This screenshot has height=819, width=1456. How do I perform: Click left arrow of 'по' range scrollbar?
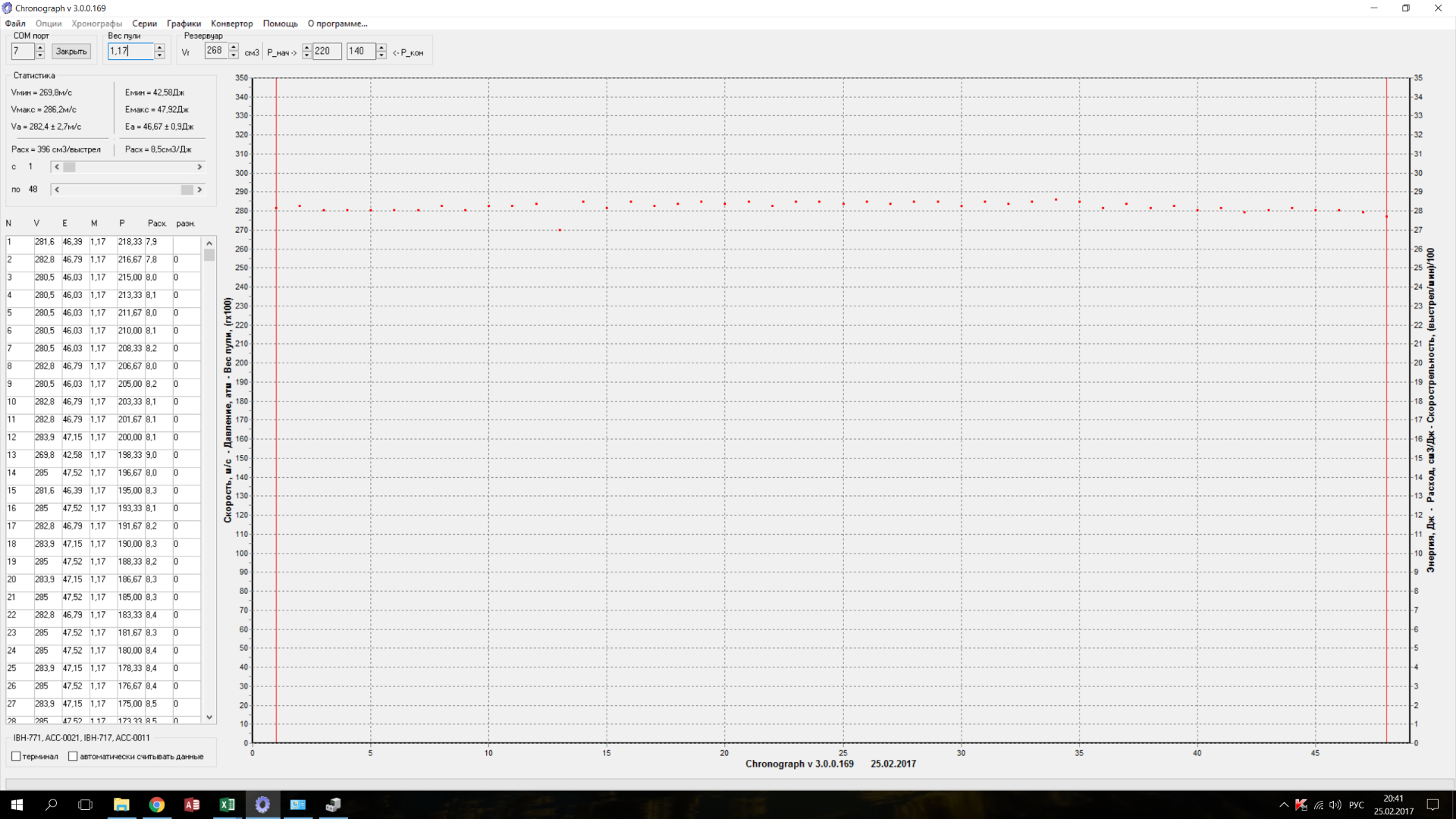[x=57, y=190]
